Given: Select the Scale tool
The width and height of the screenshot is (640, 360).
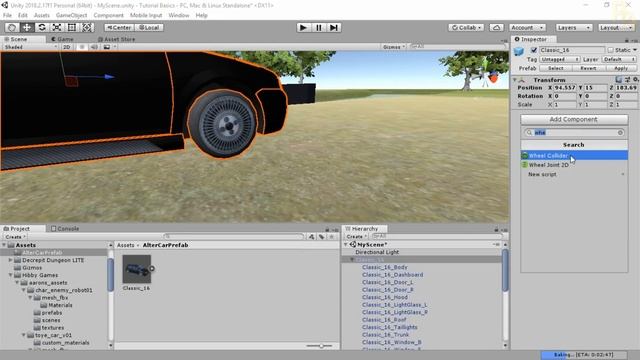Looking at the screenshot, I should [x=57, y=27].
